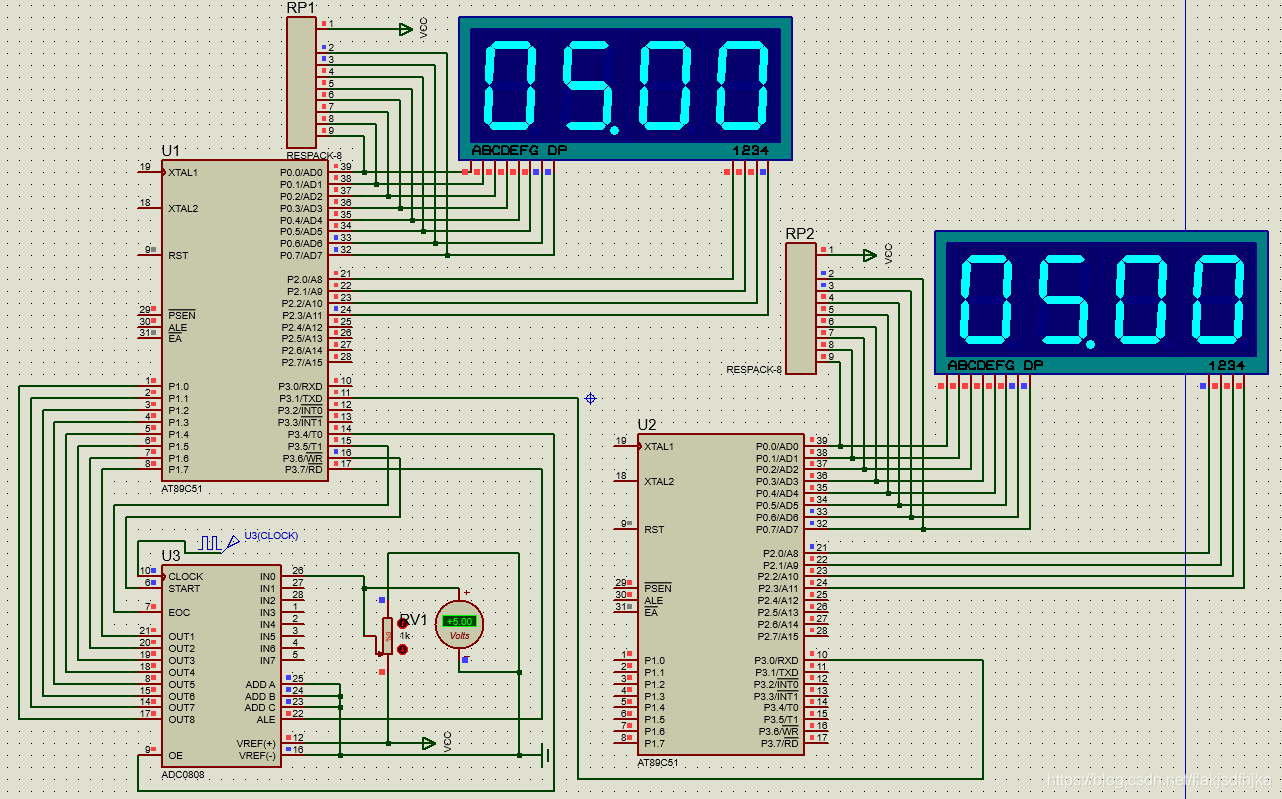Click the 'U3' reference label
Image resolution: width=1282 pixels, height=799 pixels.
pyautogui.click(x=171, y=555)
